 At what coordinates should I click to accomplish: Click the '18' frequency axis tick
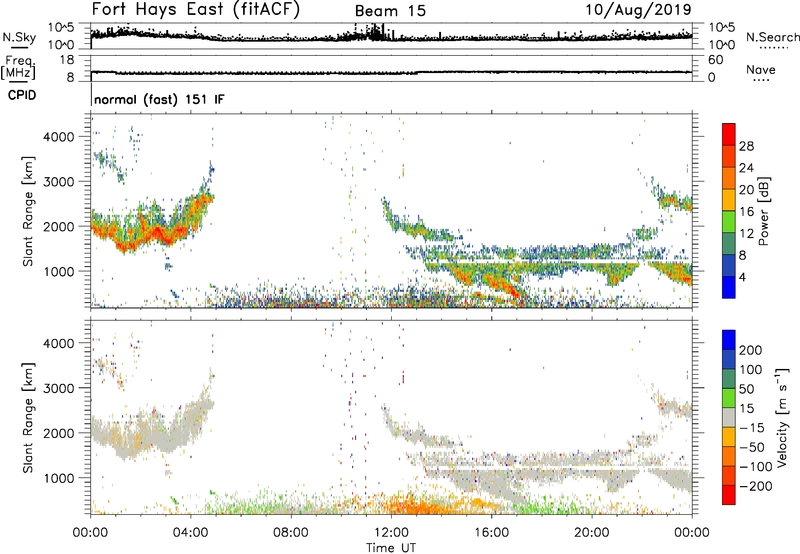[67, 60]
